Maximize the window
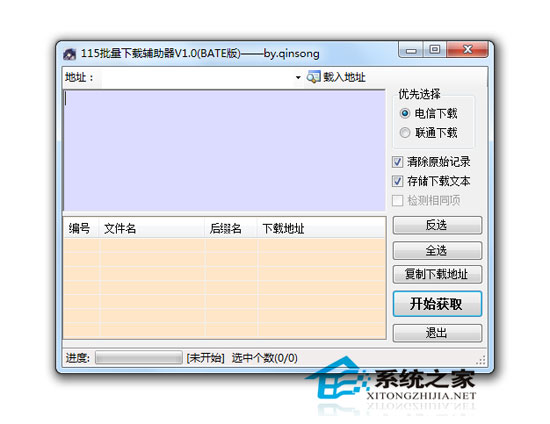 [435, 50]
